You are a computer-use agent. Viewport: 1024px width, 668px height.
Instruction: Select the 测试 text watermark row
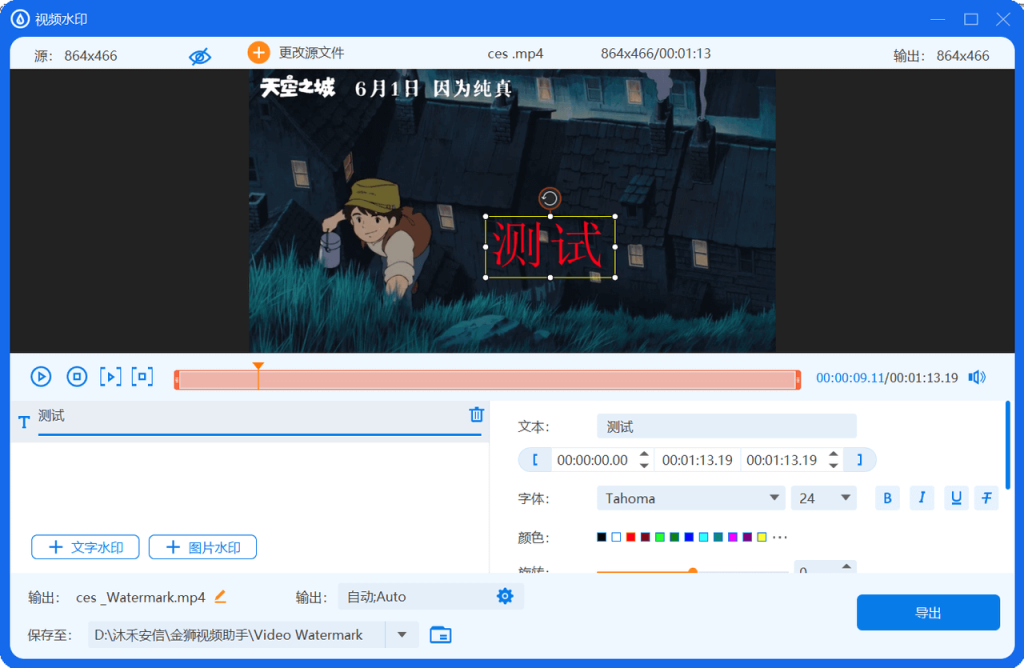249,421
